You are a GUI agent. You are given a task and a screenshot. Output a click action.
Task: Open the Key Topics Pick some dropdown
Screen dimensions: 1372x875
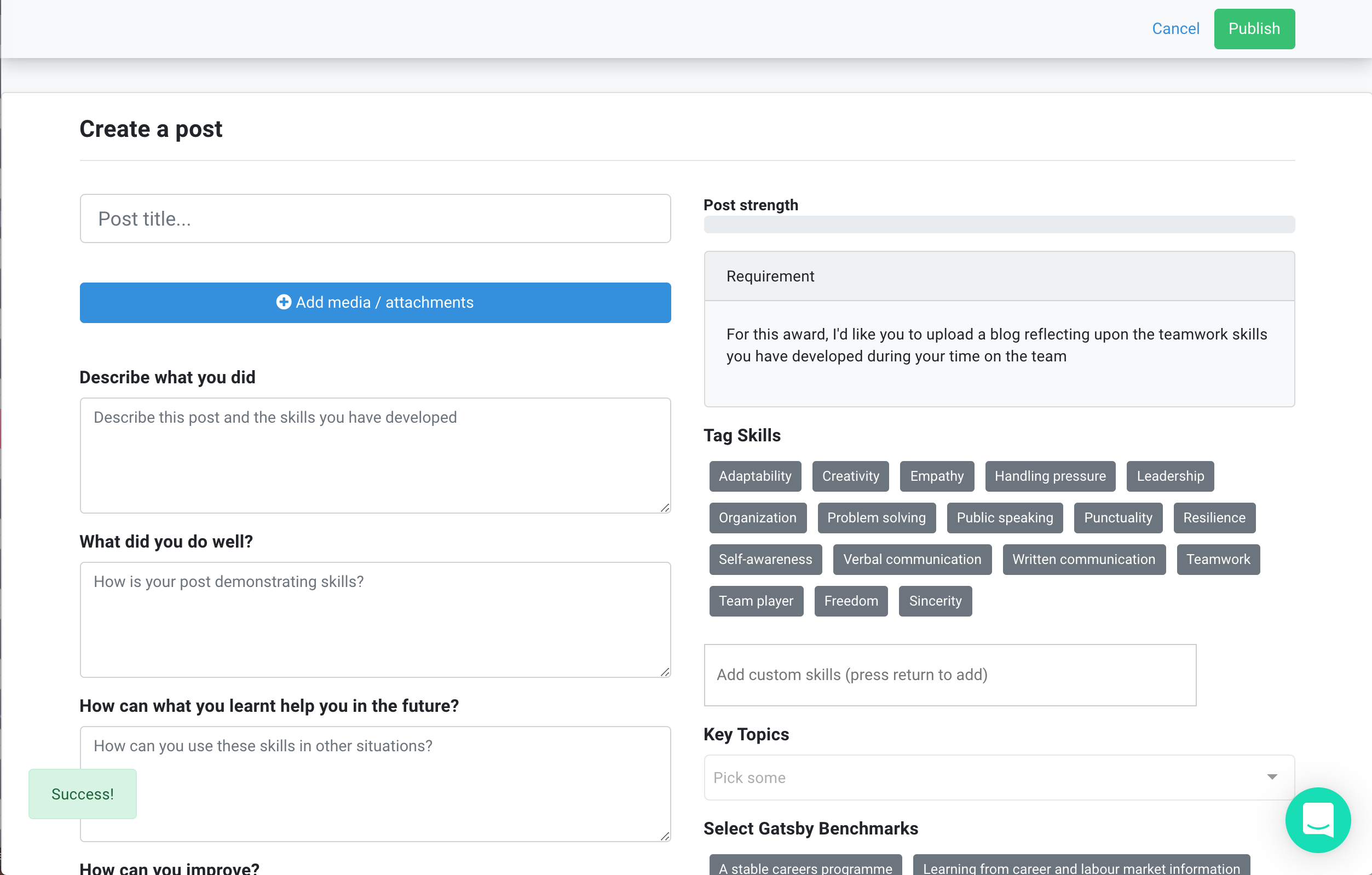coord(999,777)
